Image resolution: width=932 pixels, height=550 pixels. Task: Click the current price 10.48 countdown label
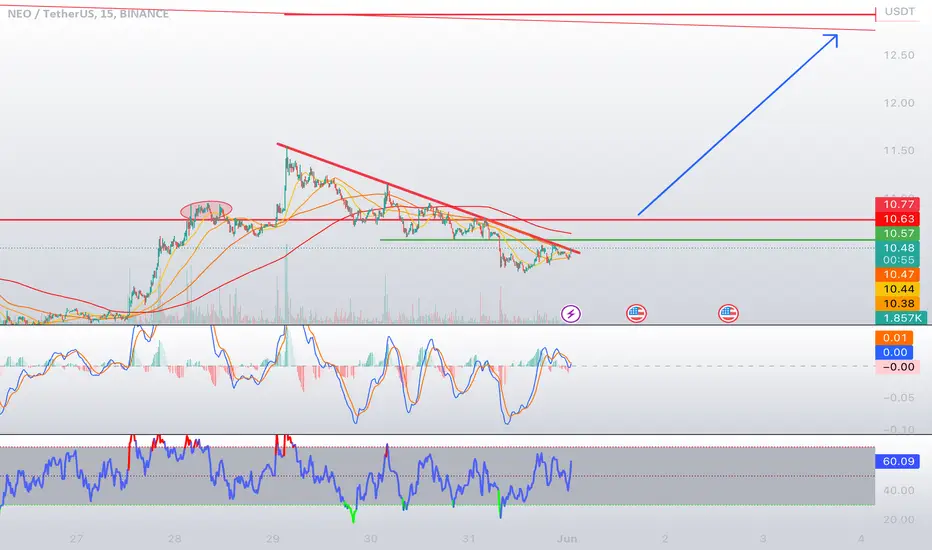[898, 254]
